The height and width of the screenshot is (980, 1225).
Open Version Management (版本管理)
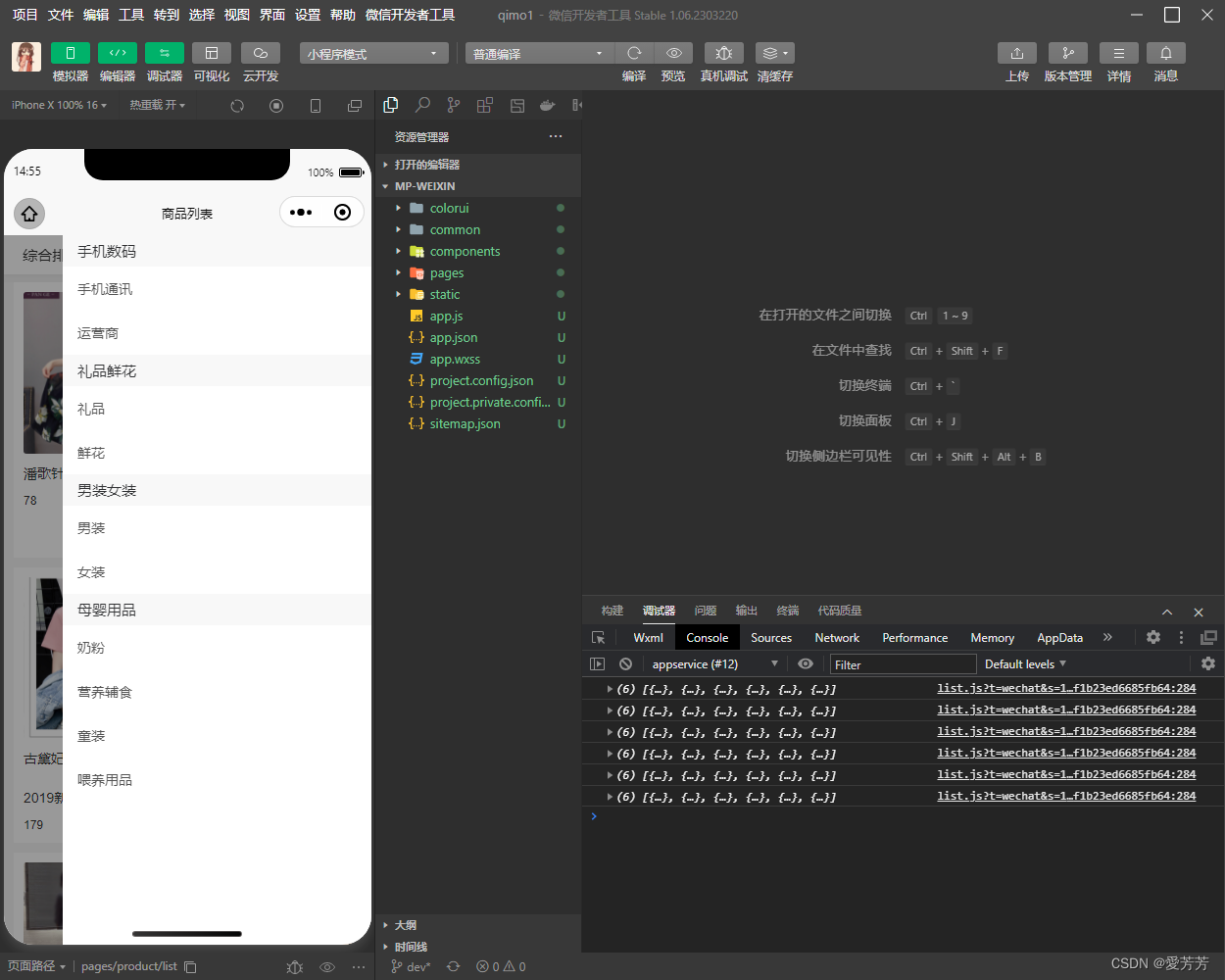point(1068,53)
